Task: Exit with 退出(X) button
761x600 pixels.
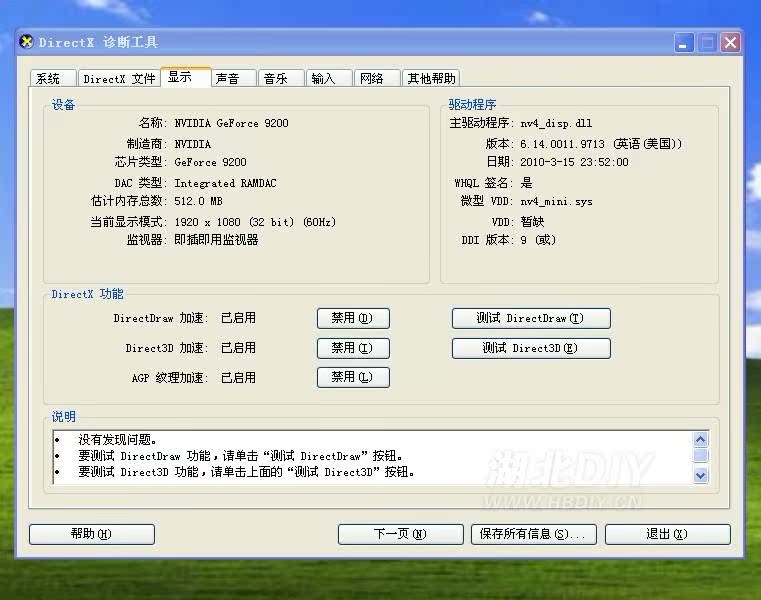Action: [667, 534]
